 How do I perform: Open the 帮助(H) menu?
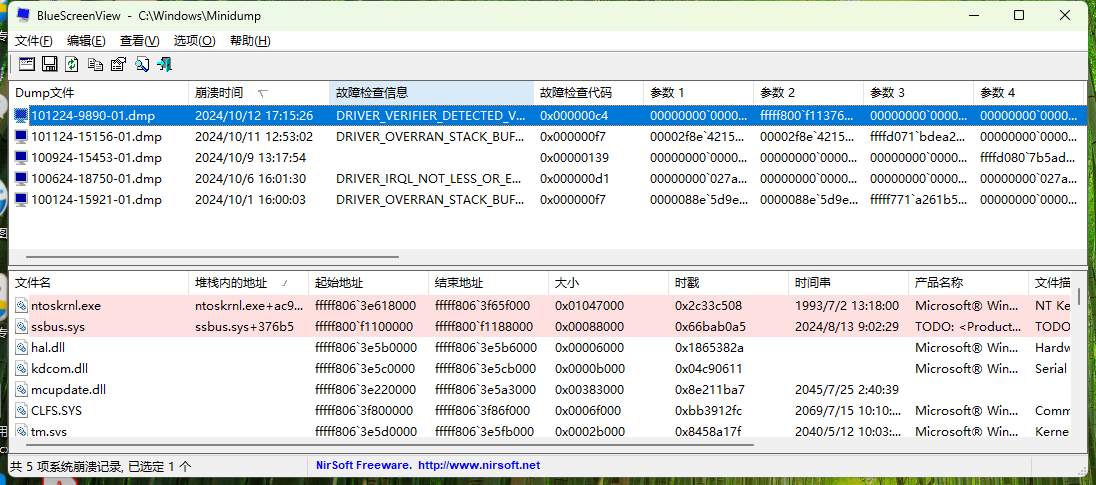coord(250,41)
